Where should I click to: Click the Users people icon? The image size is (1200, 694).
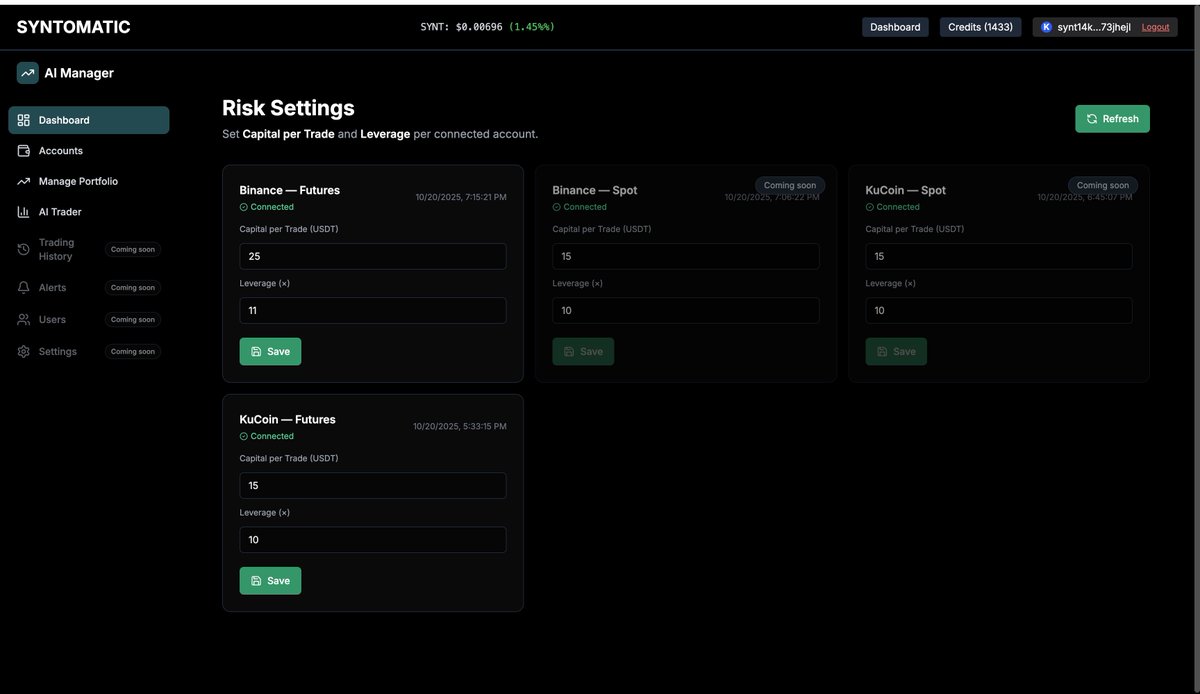click(24, 320)
